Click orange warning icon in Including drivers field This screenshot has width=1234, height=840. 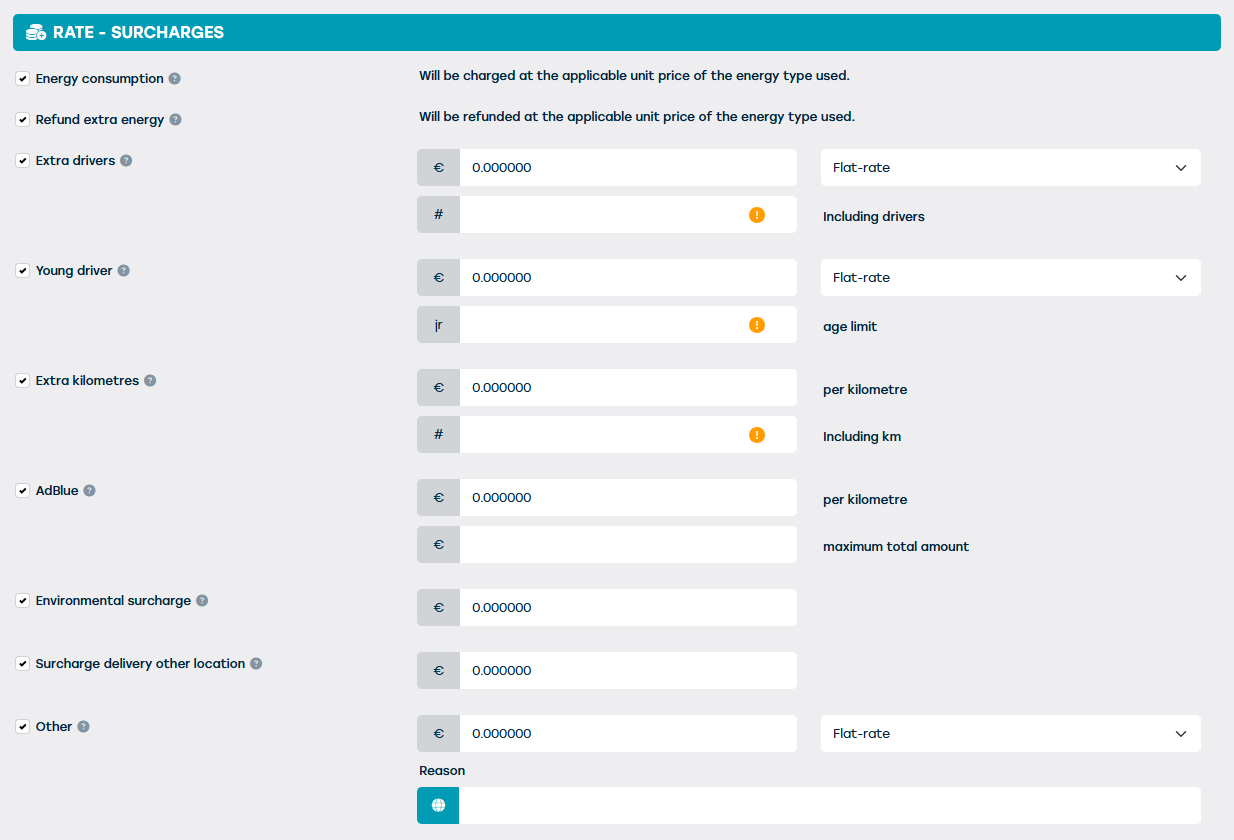click(x=757, y=215)
